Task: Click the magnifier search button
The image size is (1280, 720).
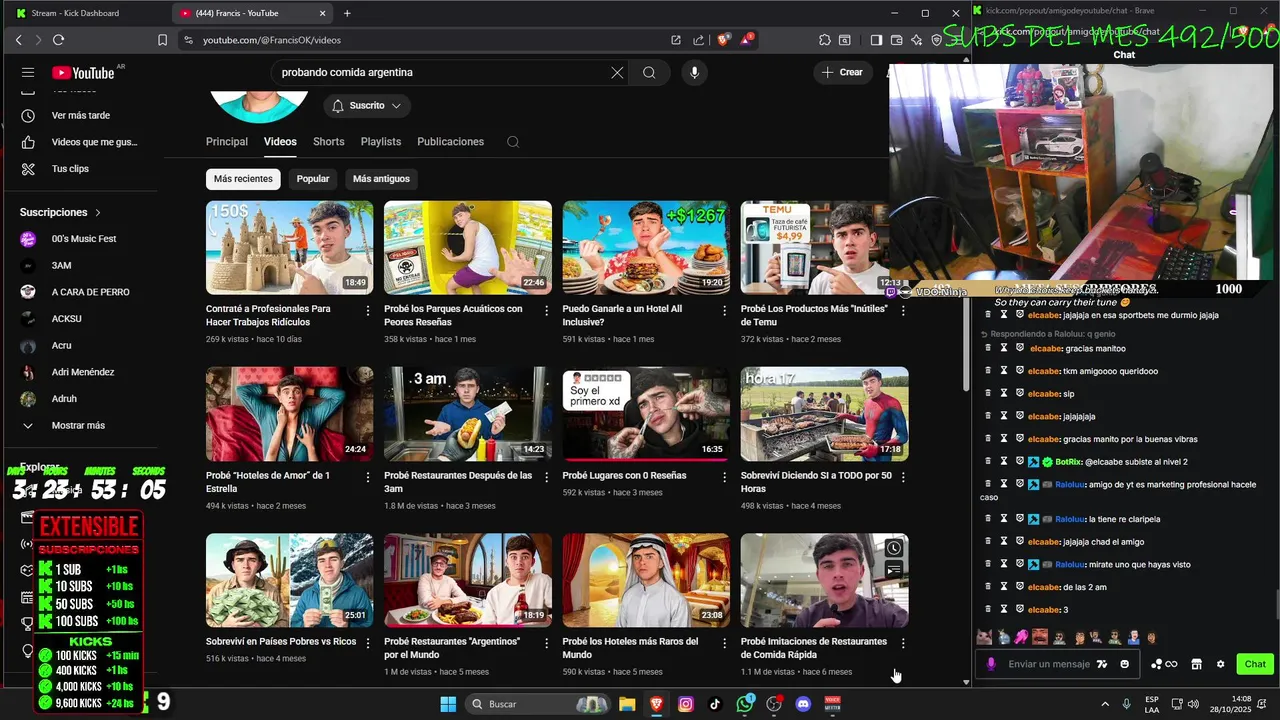Action: coord(649,72)
